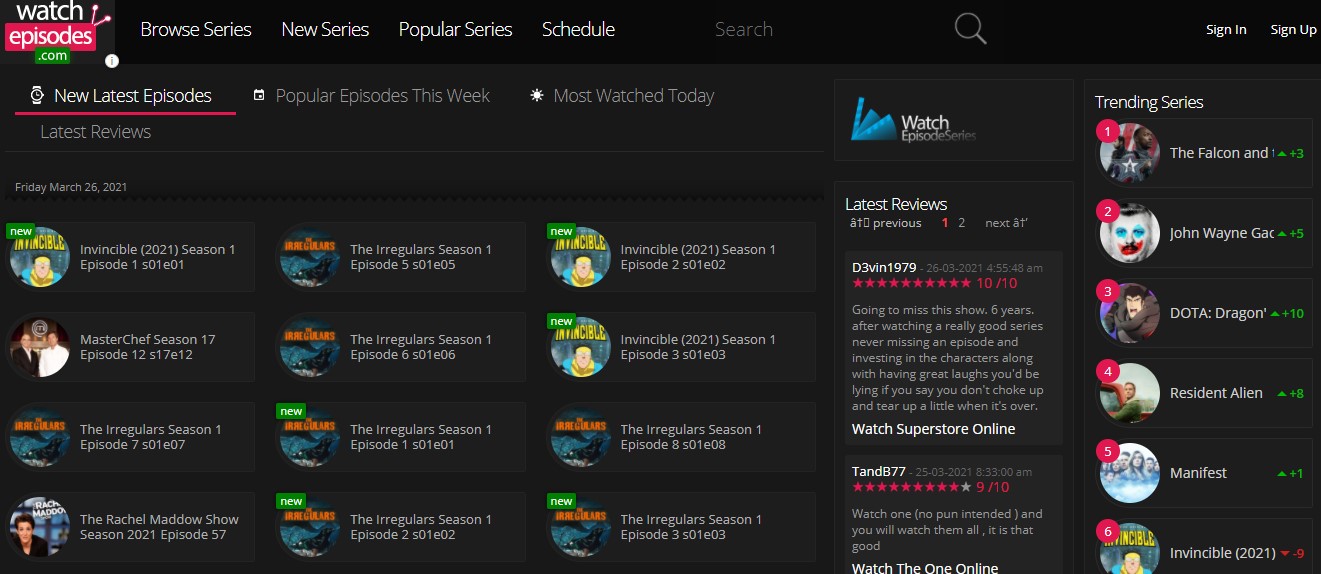Click the Trending Series heading
The height and width of the screenshot is (574, 1321).
(1149, 102)
